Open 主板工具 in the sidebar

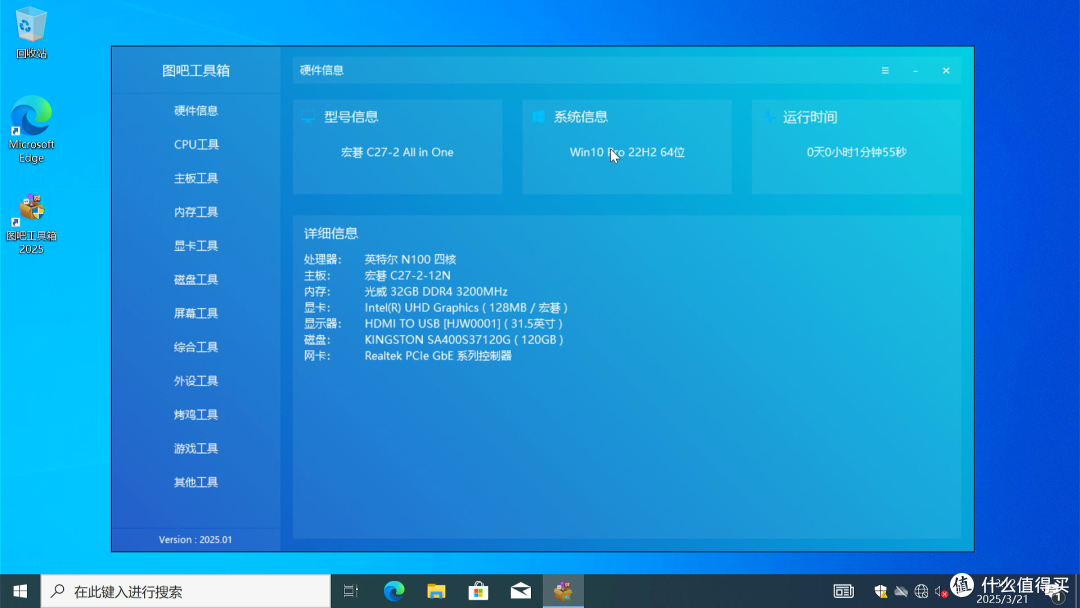[196, 178]
